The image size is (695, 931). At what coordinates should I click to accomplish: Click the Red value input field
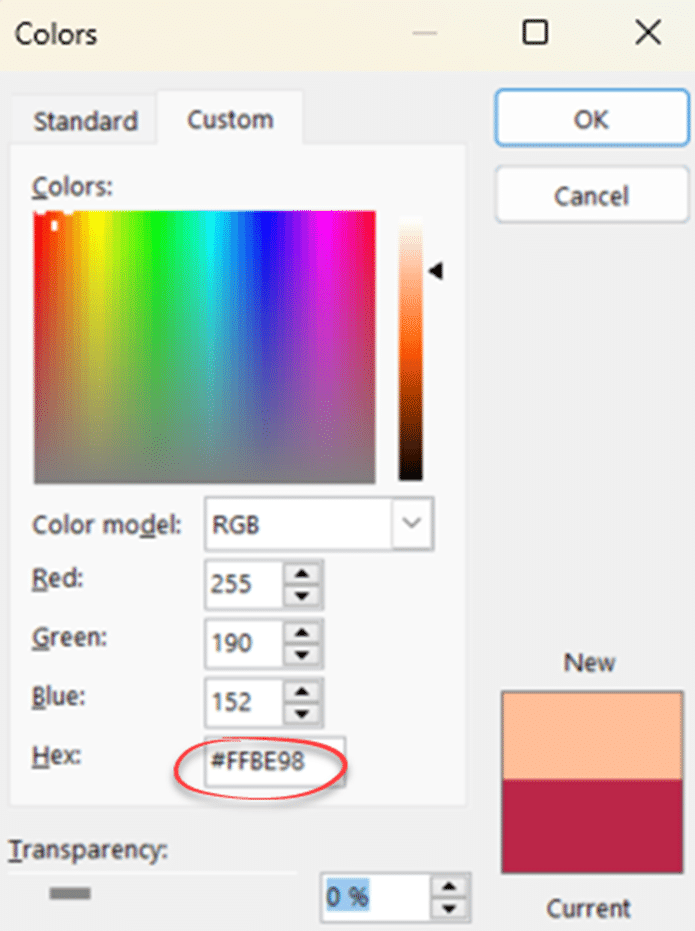[244, 585]
